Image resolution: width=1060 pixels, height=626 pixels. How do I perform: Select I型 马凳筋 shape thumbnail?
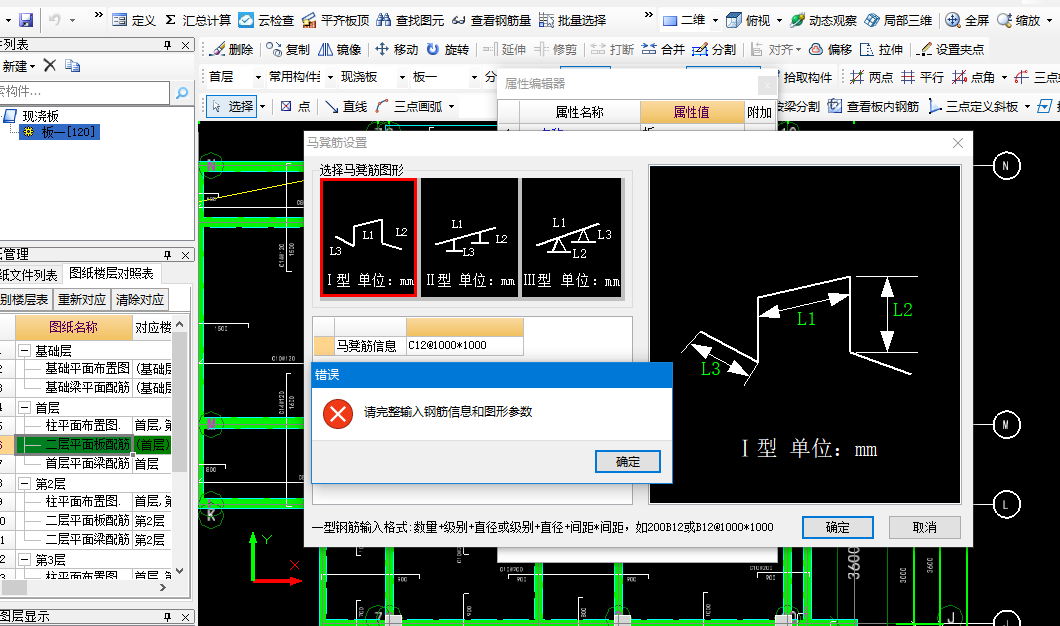tap(368, 237)
